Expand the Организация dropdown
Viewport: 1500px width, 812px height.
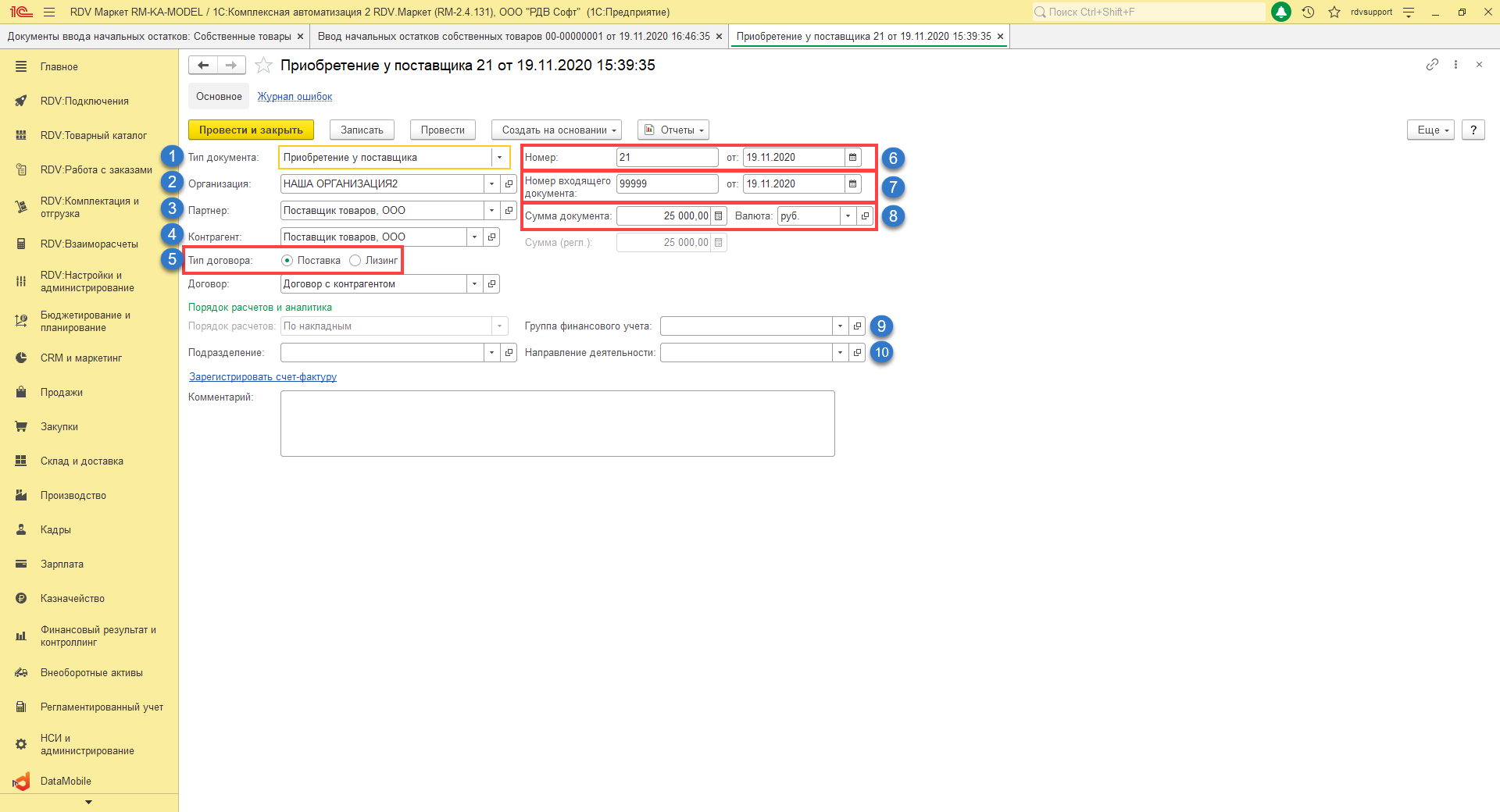point(491,184)
